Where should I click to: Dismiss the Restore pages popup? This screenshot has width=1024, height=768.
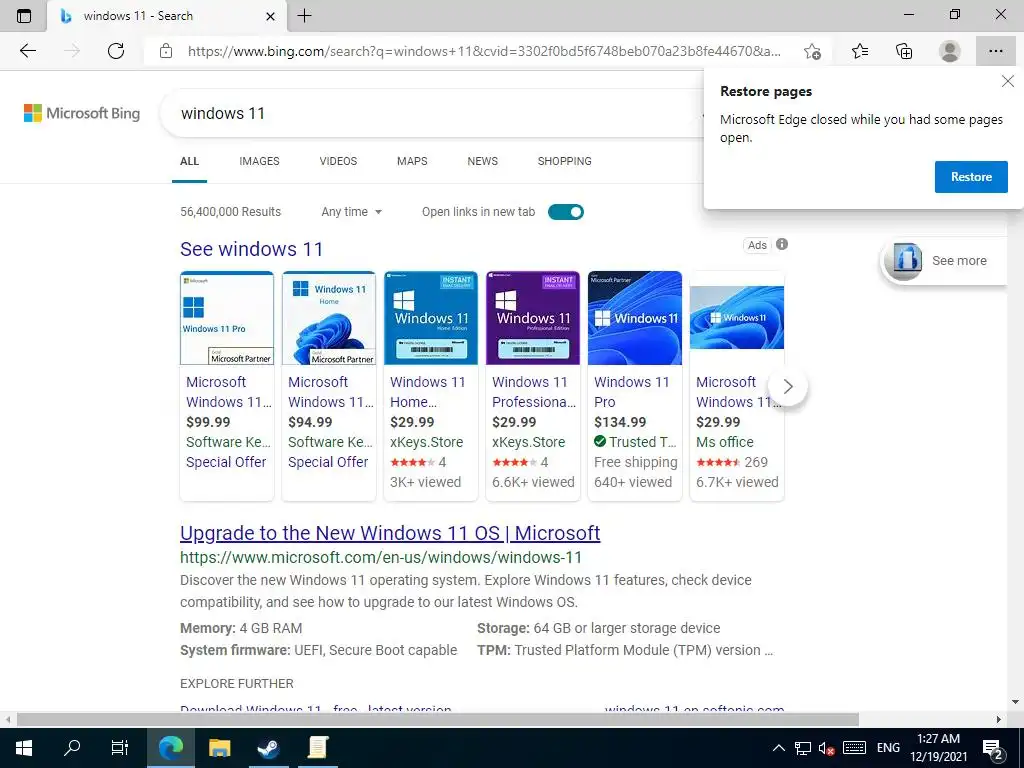point(1008,81)
